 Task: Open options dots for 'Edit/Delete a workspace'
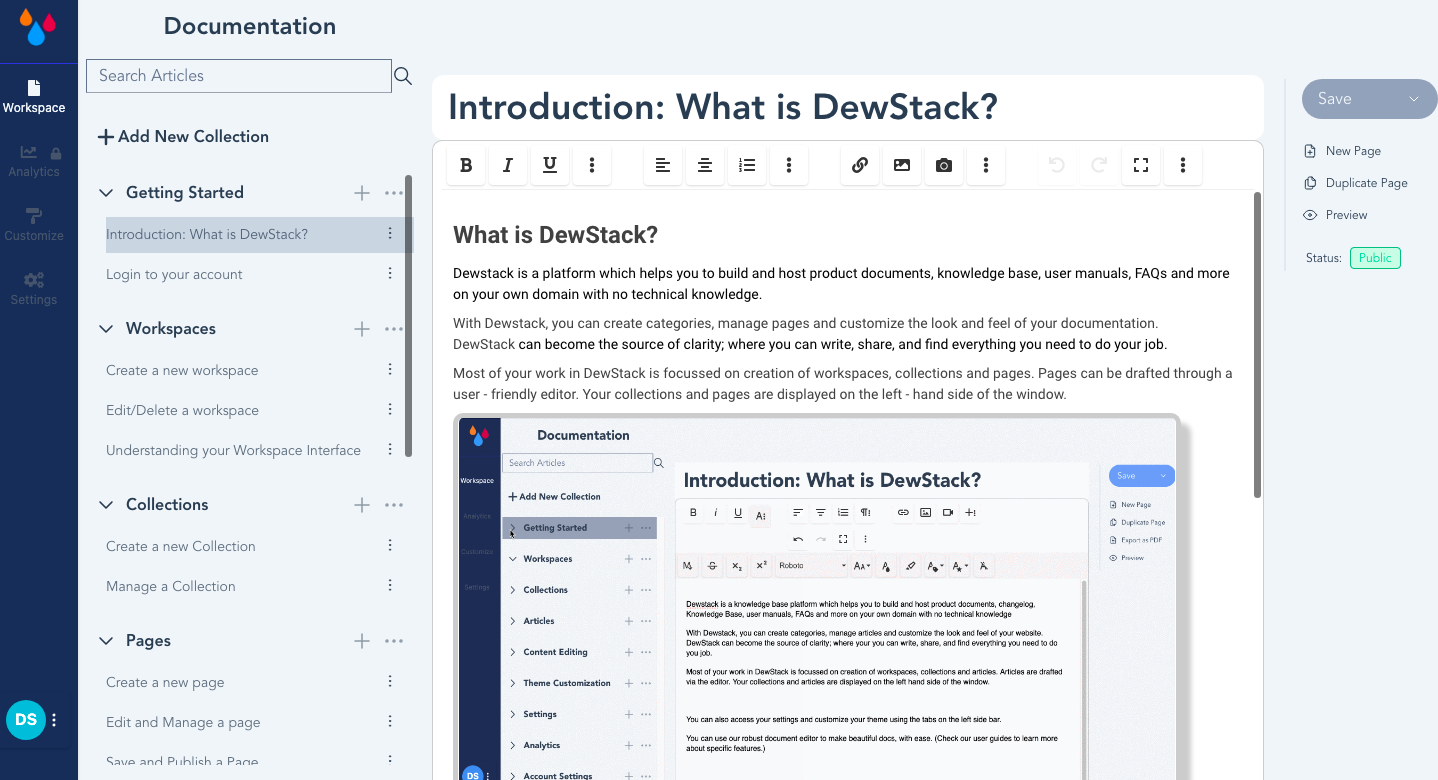(x=390, y=410)
